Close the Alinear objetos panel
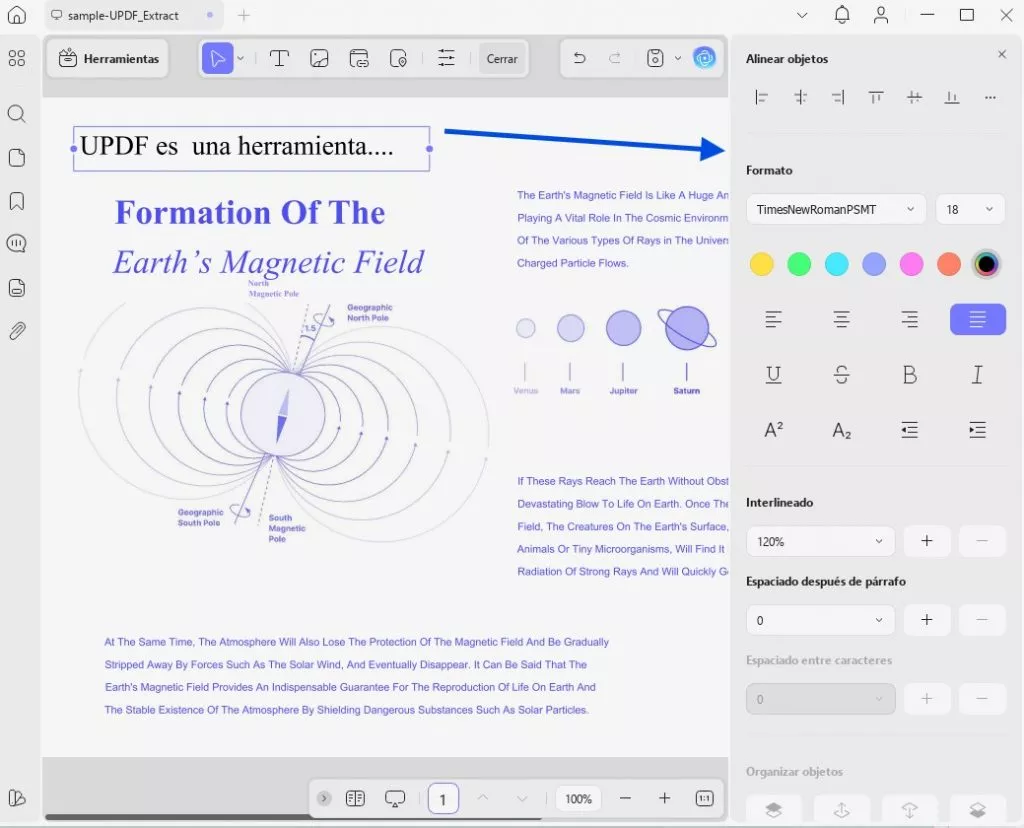1024x828 pixels. pos(1002,54)
